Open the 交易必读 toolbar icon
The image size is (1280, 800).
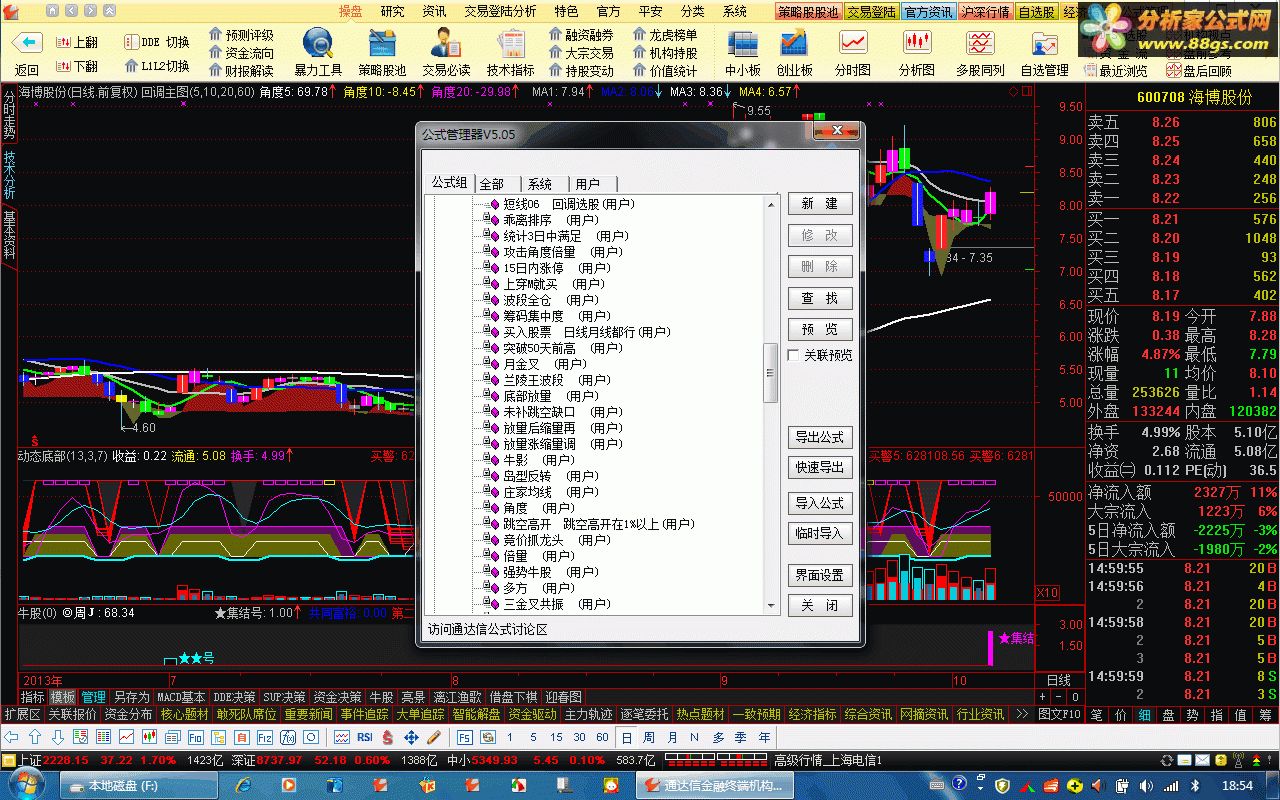(x=446, y=44)
